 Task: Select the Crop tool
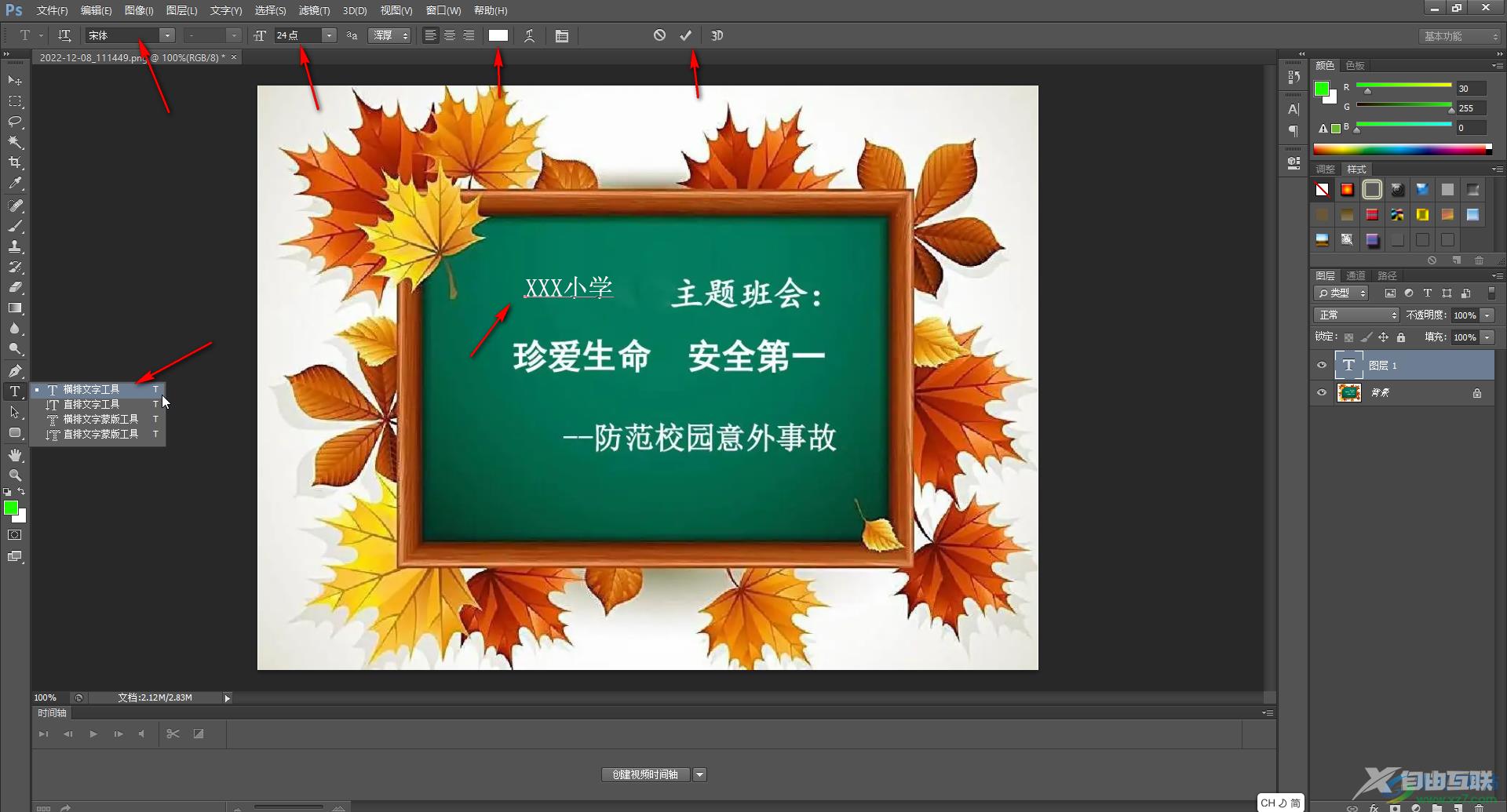(15, 162)
